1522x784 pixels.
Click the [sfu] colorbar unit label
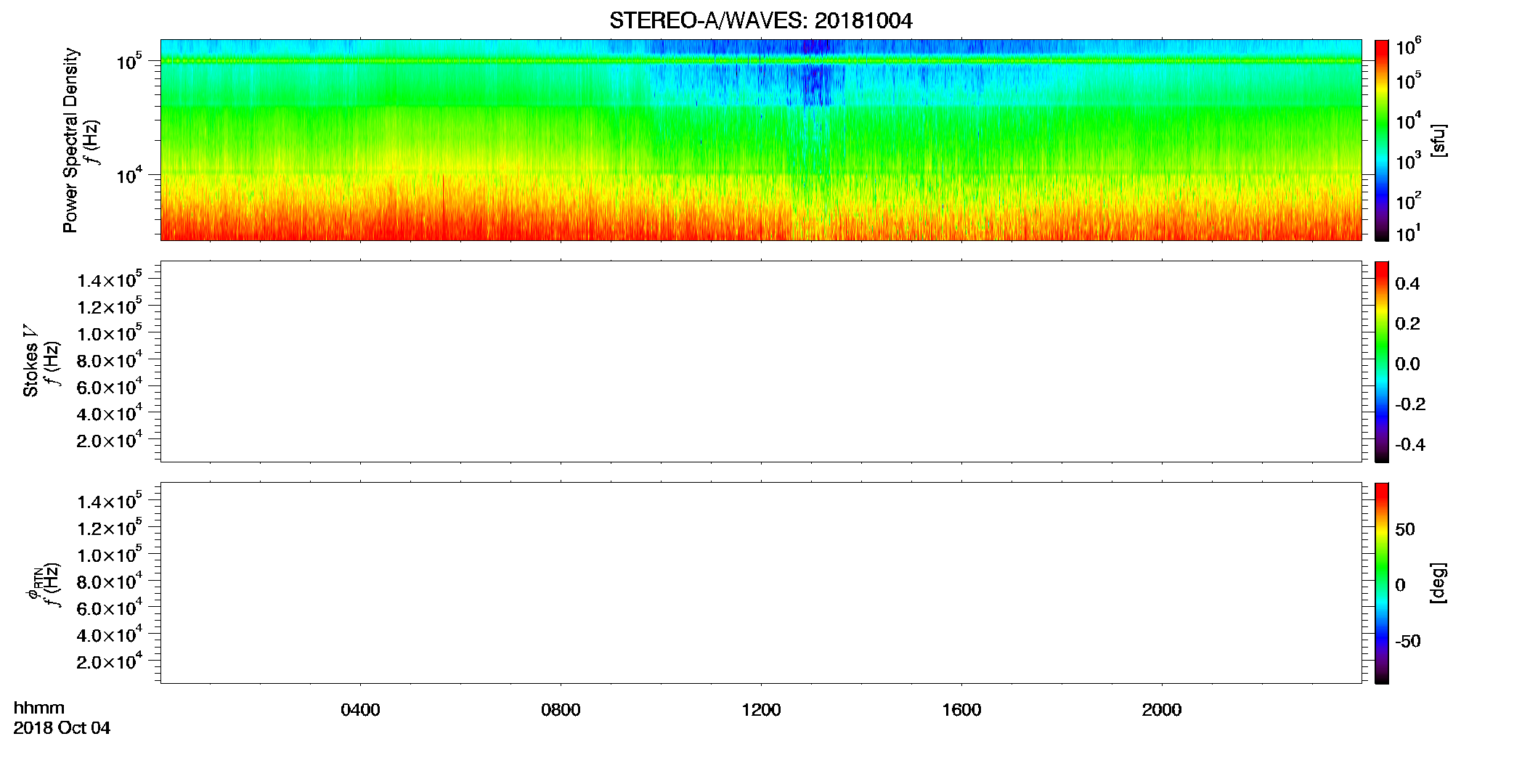(x=1438, y=140)
